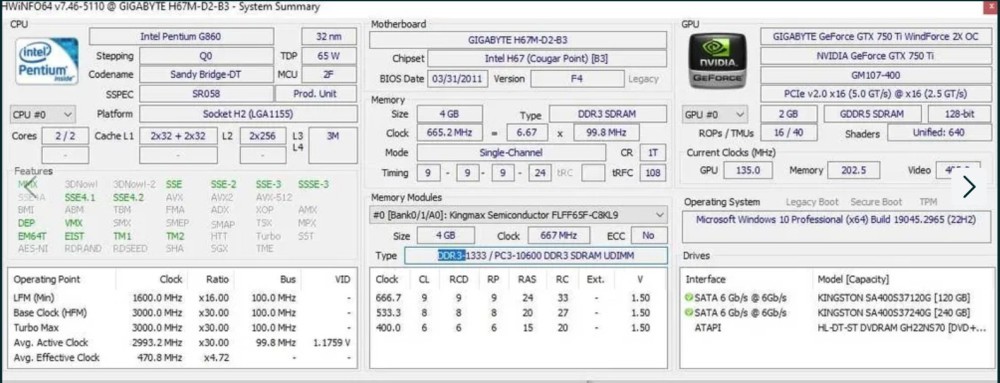The image size is (1000, 383).
Task: Click the GPU memory clock 202.5 value
Action: pos(853,171)
